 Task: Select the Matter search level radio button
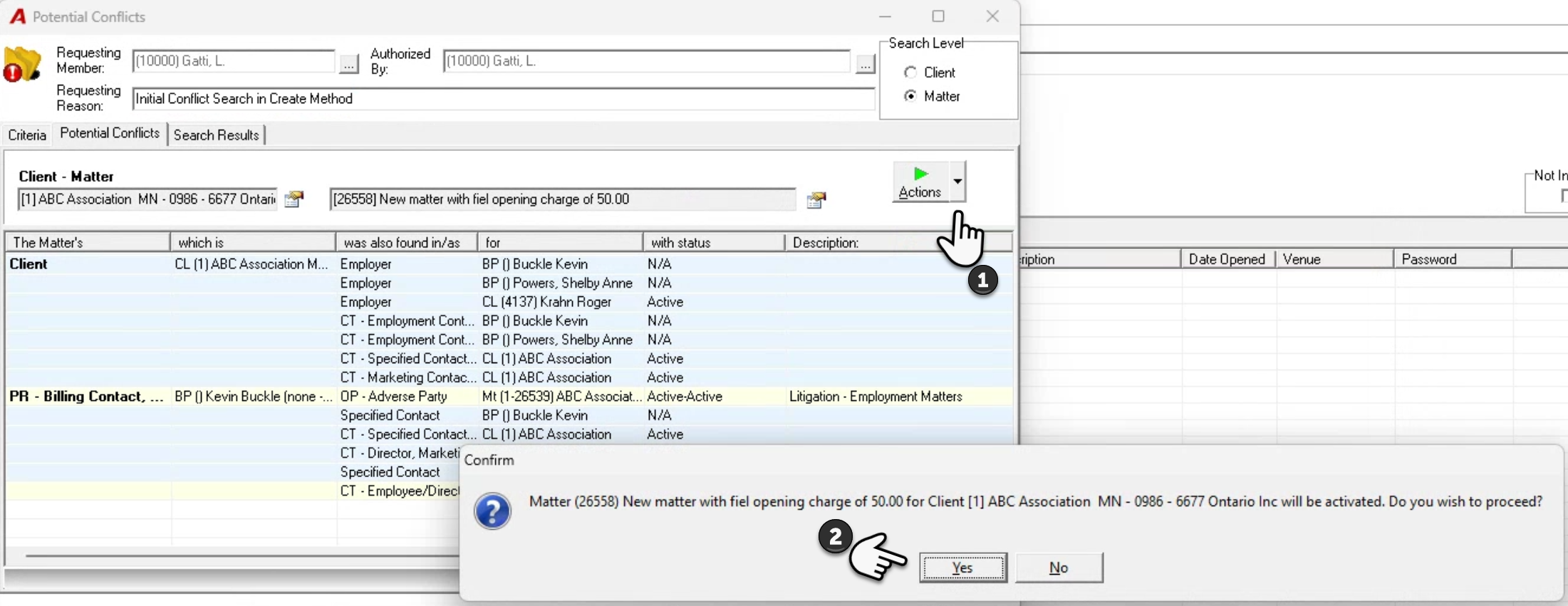click(x=910, y=96)
